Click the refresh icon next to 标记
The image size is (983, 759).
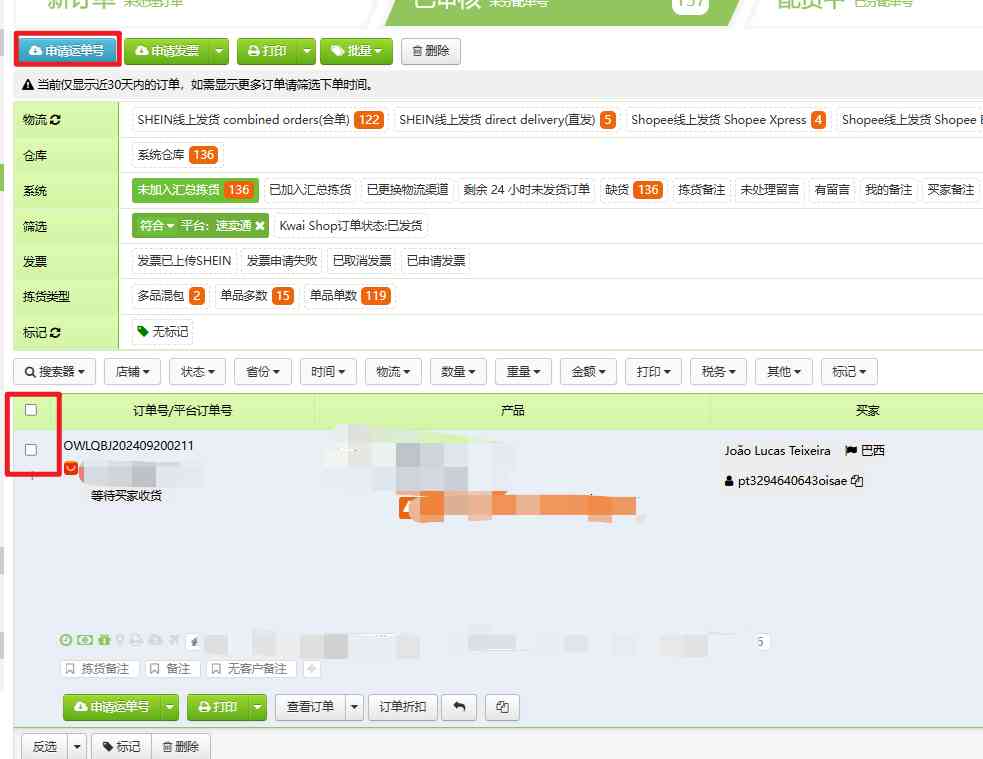[56, 332]
